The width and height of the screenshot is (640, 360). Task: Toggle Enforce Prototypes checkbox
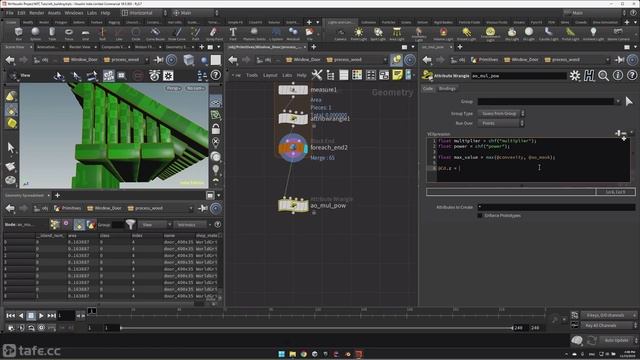tap(480, 216)
